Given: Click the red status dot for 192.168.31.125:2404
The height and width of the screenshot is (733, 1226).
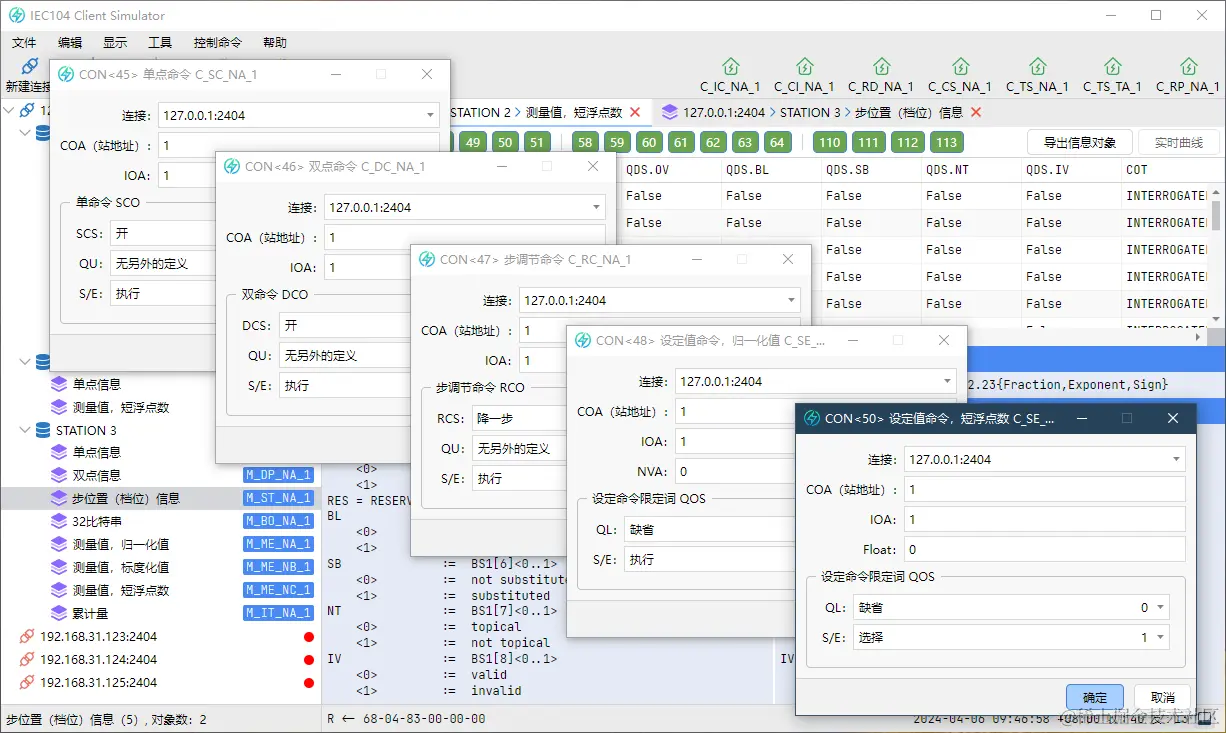Looking at the screenshot, I should click(x=309, y=683).
